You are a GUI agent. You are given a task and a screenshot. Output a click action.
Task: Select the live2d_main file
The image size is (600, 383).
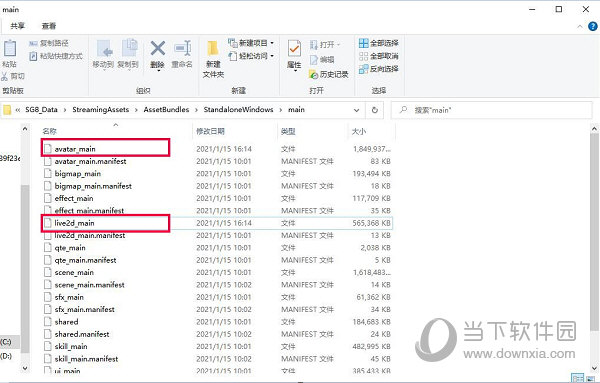point(74,223)
